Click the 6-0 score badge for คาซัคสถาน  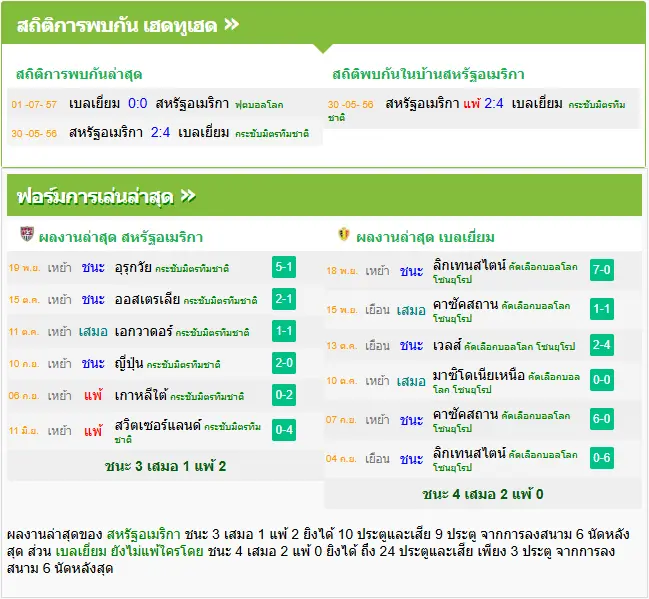tap(602, 419)
